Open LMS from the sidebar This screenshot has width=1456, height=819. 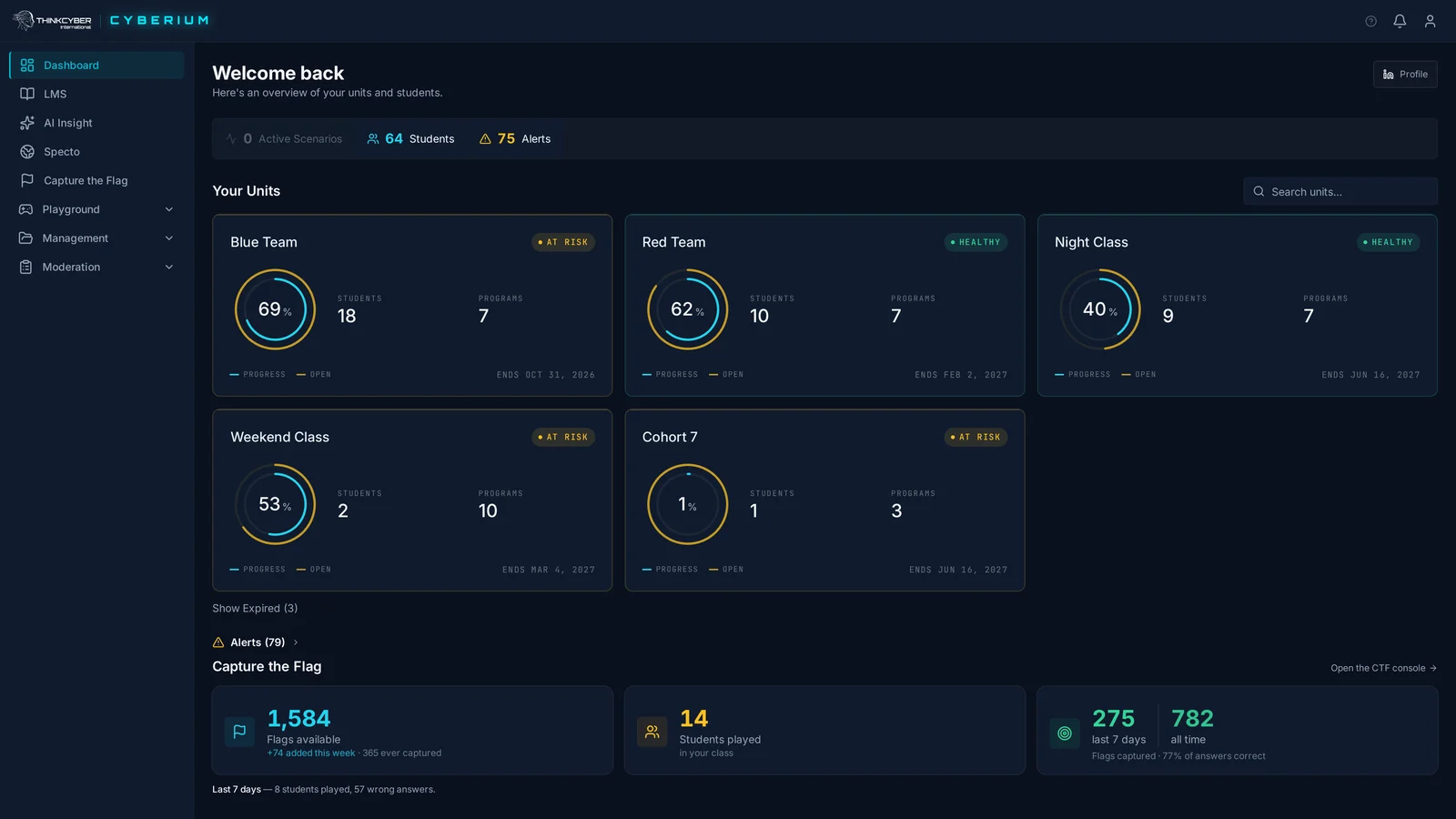96,94
